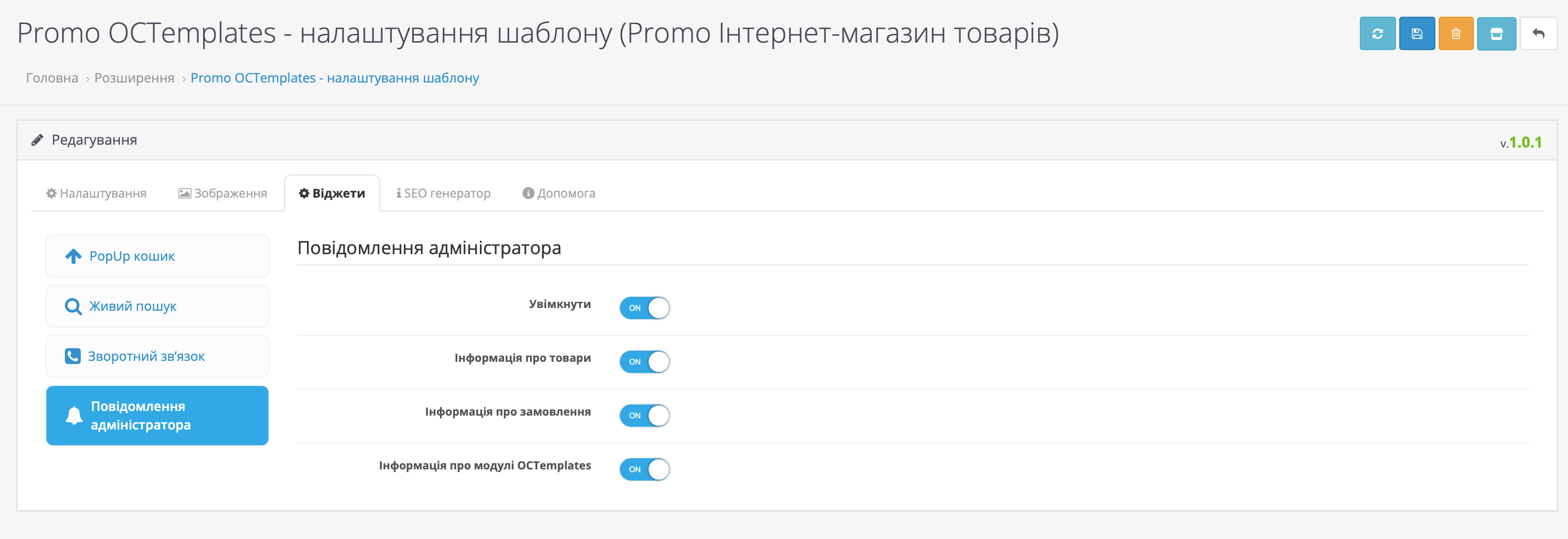Disable Інформація про замовлення switch

(644, 415)
